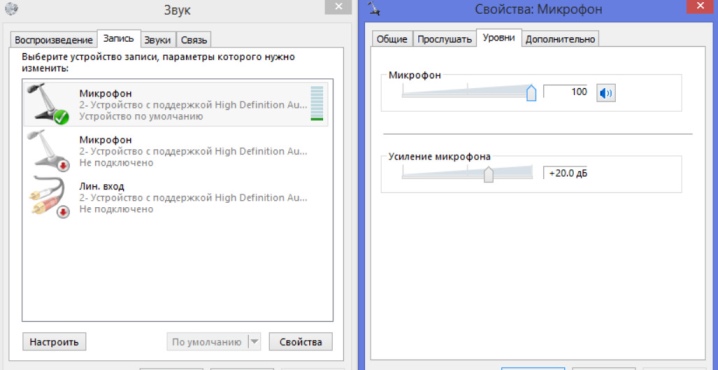Image resolution: width=718 pixels, height=370 pixels.
Task: Open the Связь tab
Action: point(194,40)
